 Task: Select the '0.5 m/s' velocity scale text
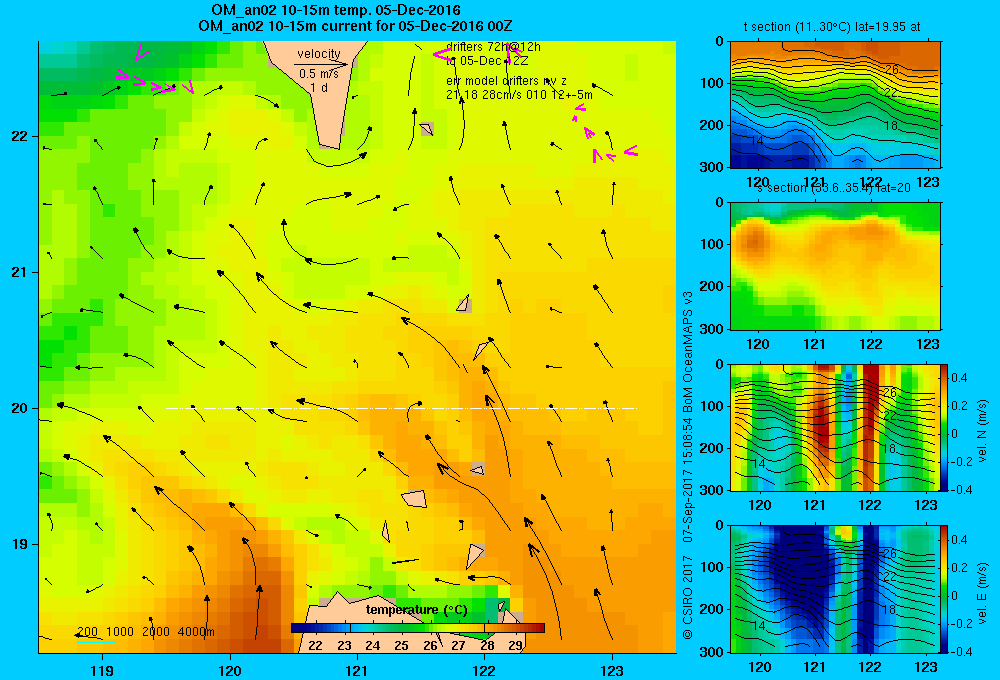tap(319, 74)
